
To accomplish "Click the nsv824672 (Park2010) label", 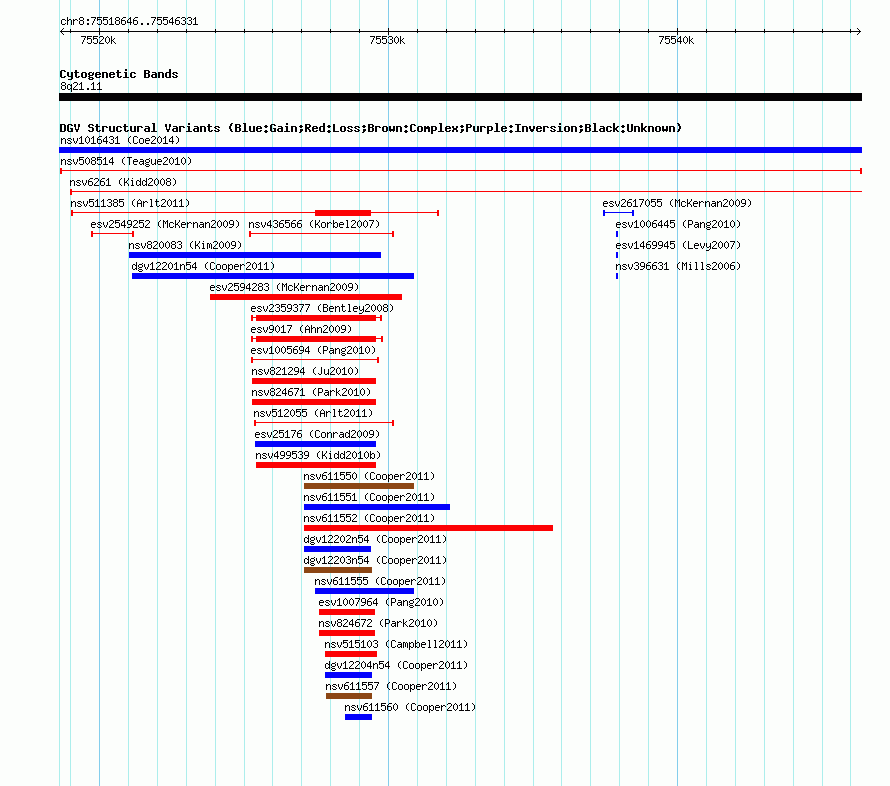I will [378, 623].
